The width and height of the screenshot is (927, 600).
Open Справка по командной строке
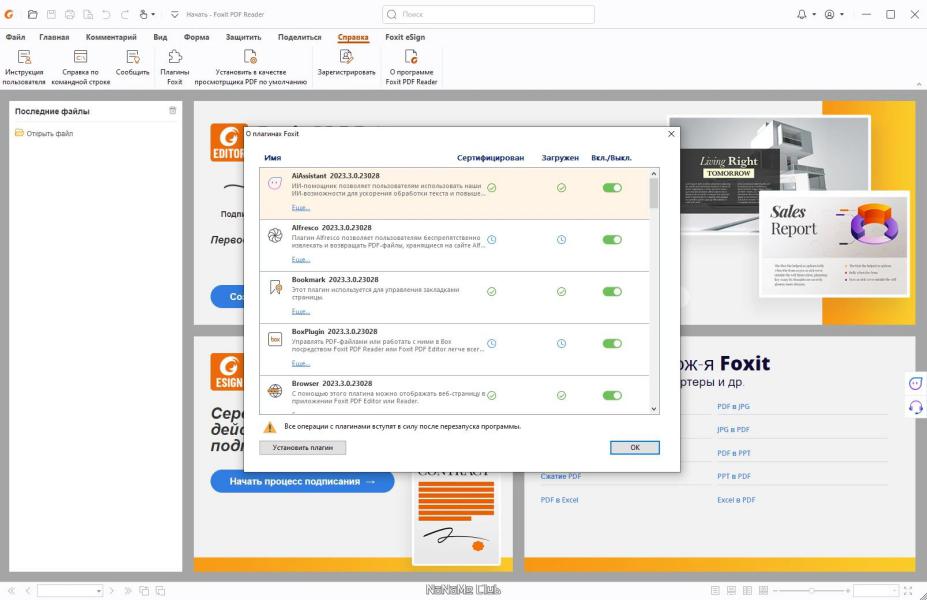click(80, 67)
